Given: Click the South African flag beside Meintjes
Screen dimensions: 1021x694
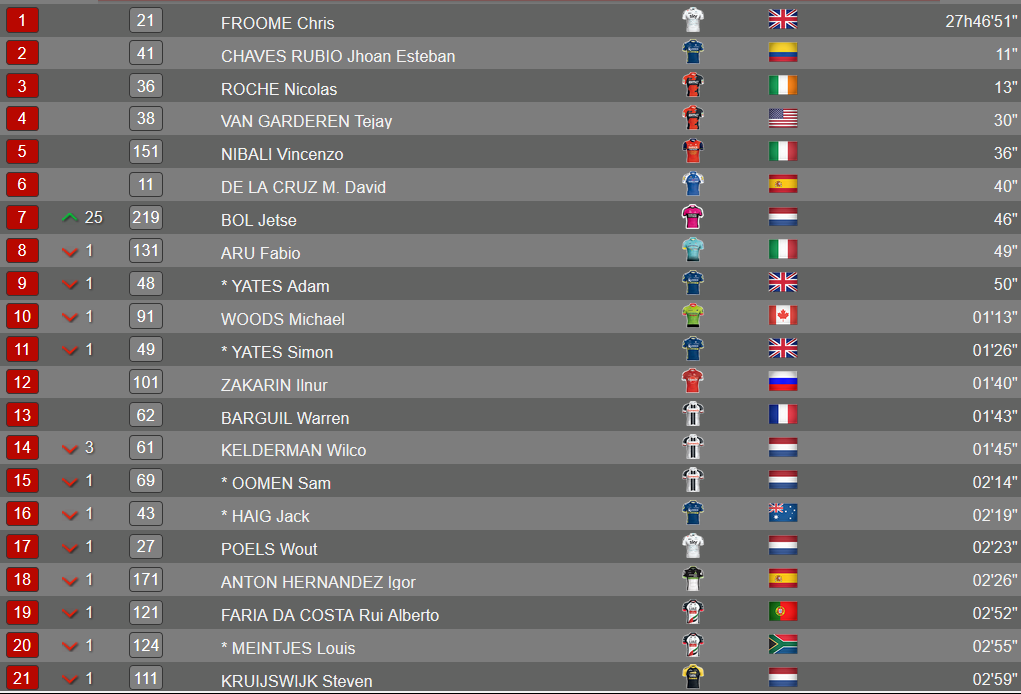Looking at the screenshot, I should pyautogui.click(x=783, y=645).
